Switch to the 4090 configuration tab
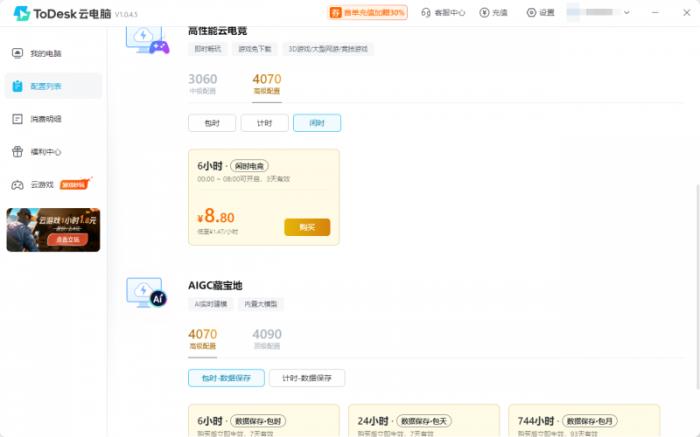This screenshot has width=700, height=437. click(x=267, y=339)
